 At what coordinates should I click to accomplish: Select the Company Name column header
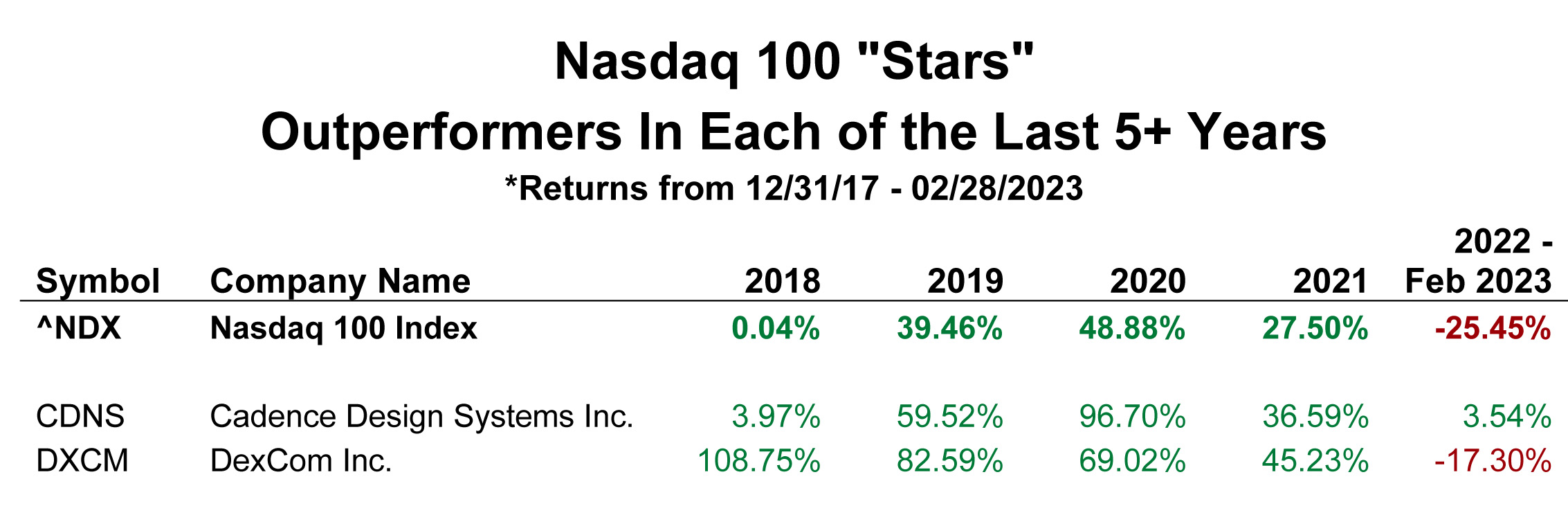point(340,281)
